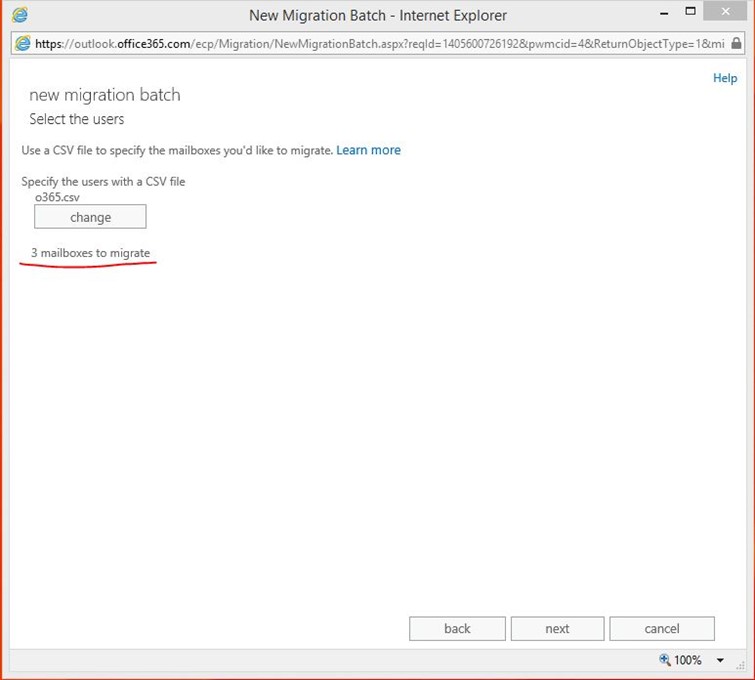Click the 'Select the users' subtitle
The height and width of the screenshot is (680, 755).
pos(77,119)
